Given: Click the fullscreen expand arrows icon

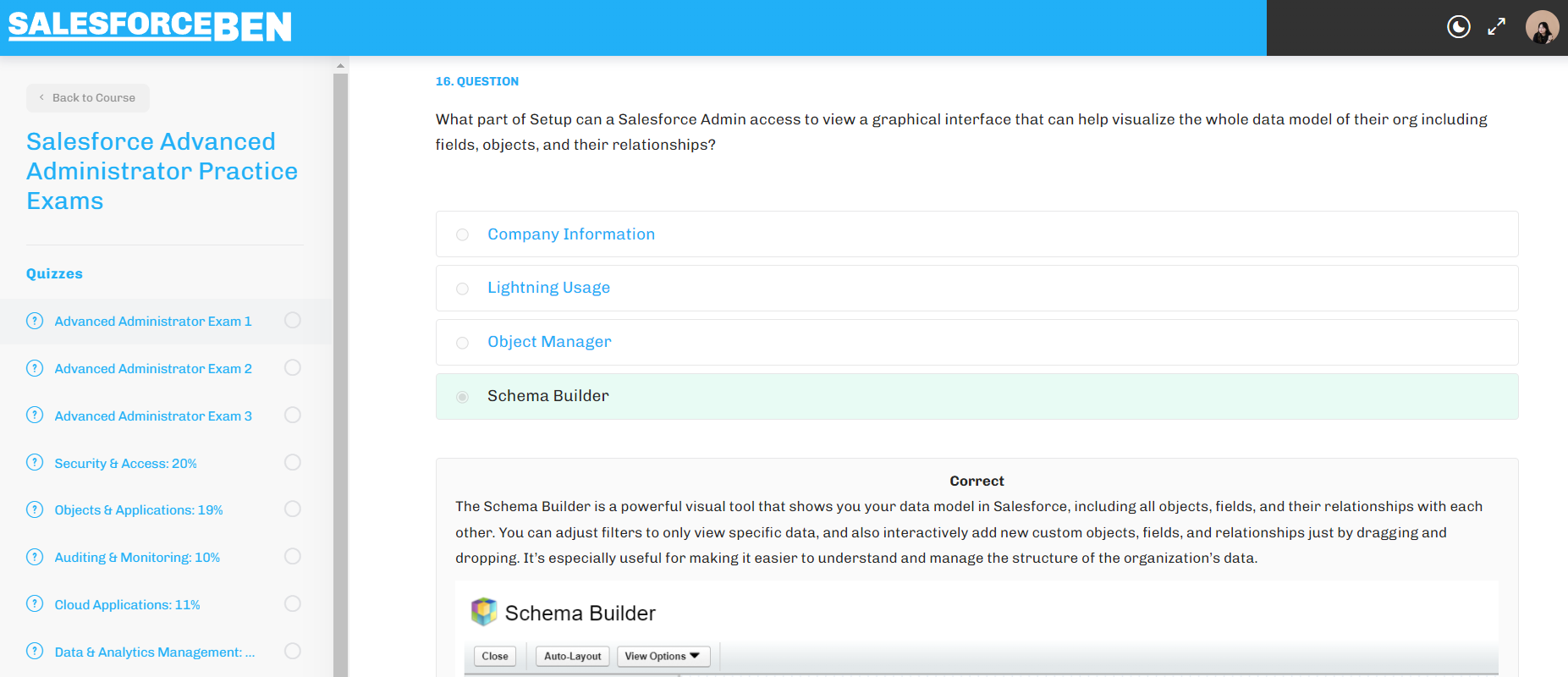Looking at the screenshot, I should click(x=1497, y=27).
